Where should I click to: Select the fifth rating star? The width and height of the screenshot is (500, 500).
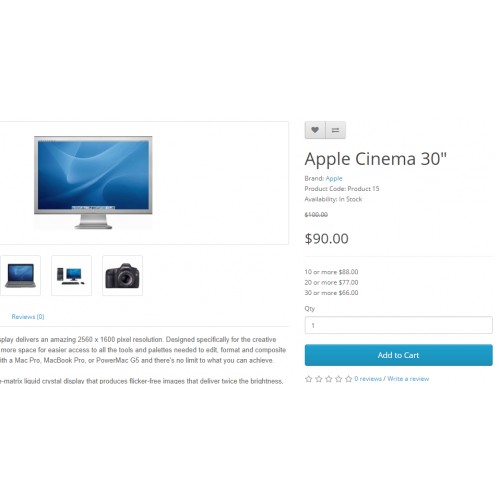pos(349,379)
